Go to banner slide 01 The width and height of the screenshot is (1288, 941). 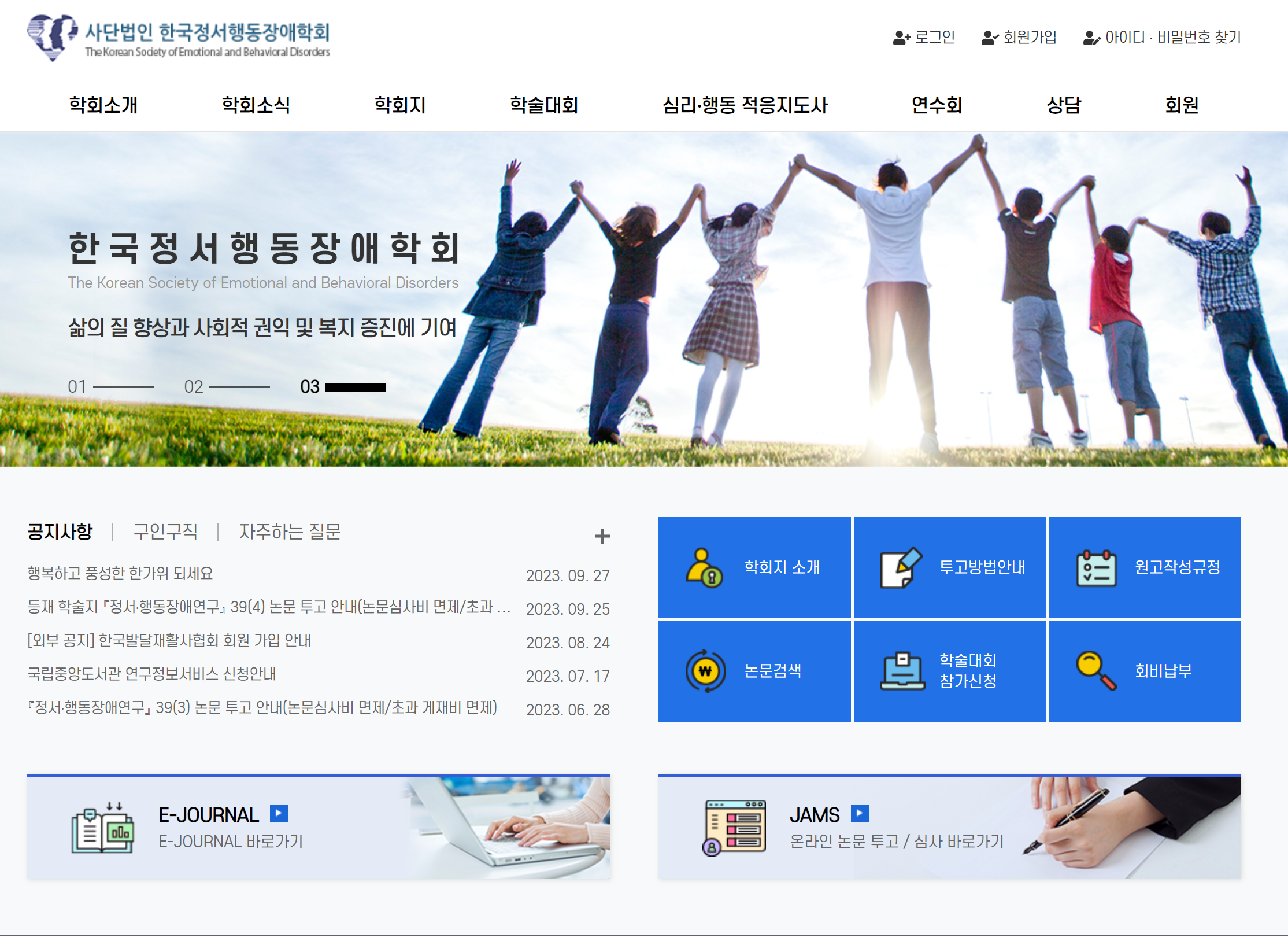110,386
